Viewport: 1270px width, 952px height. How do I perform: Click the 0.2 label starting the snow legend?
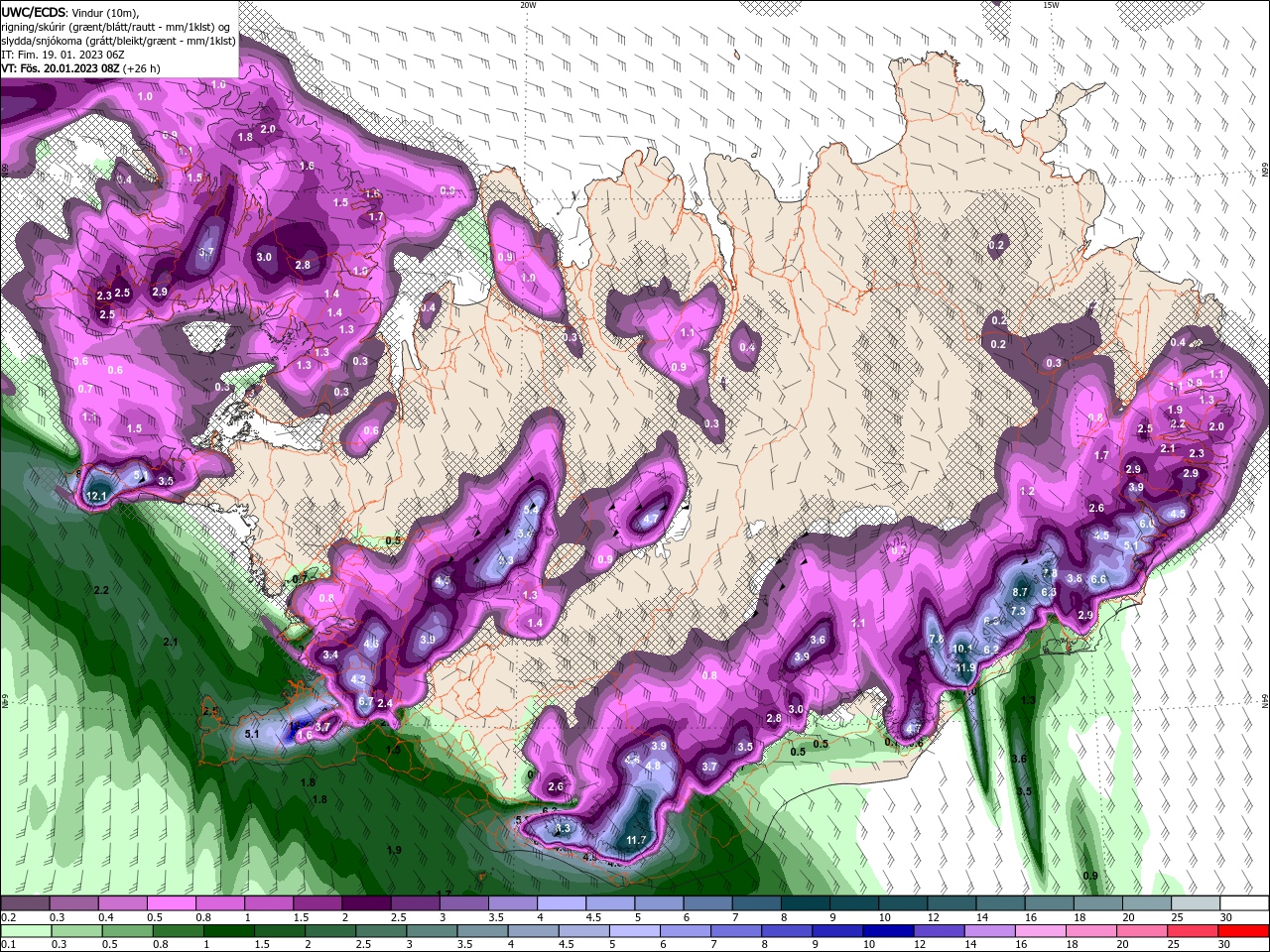[x=9, y=917]
